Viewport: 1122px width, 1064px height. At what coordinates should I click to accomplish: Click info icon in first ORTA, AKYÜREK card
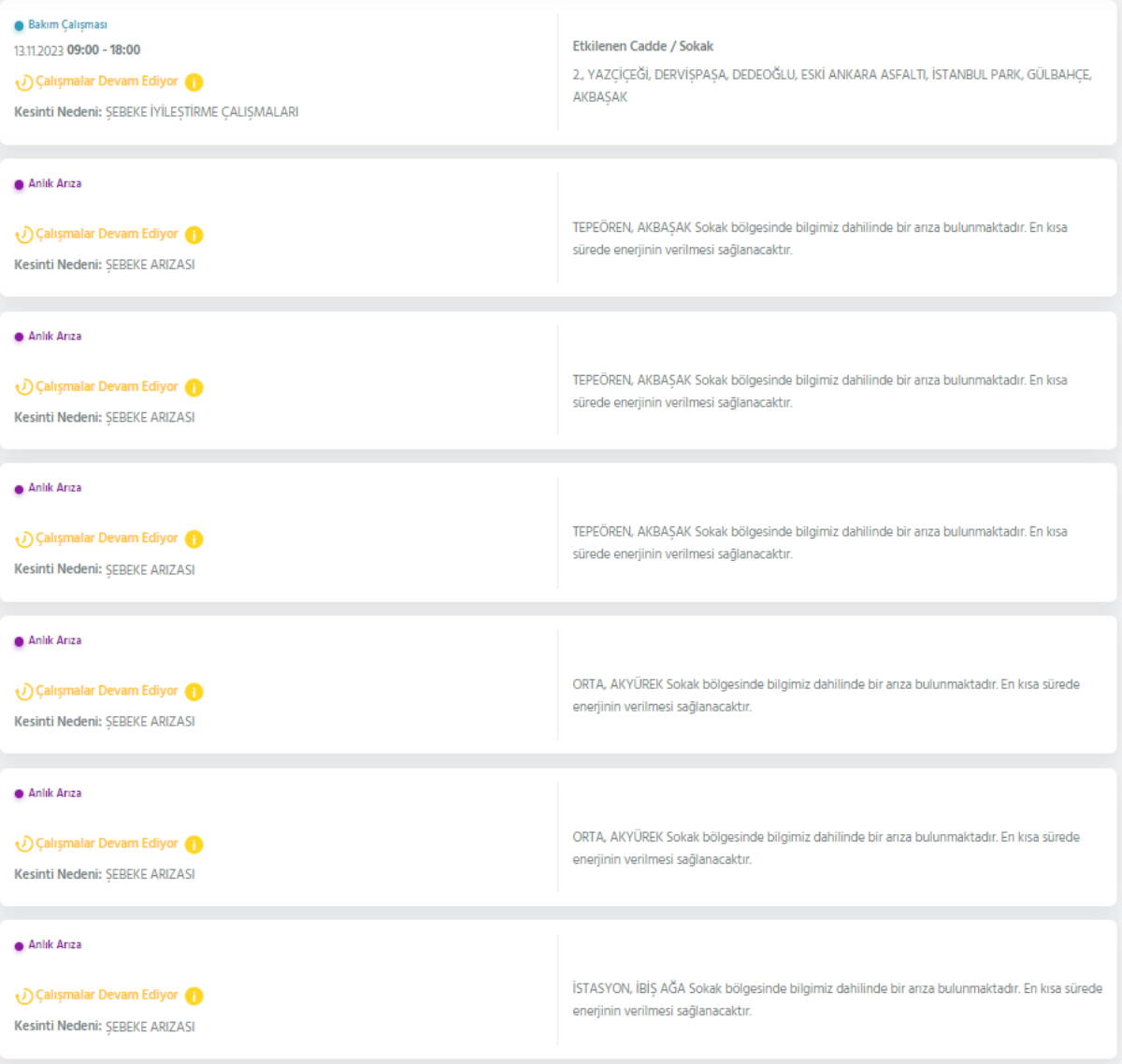(194, 692)
